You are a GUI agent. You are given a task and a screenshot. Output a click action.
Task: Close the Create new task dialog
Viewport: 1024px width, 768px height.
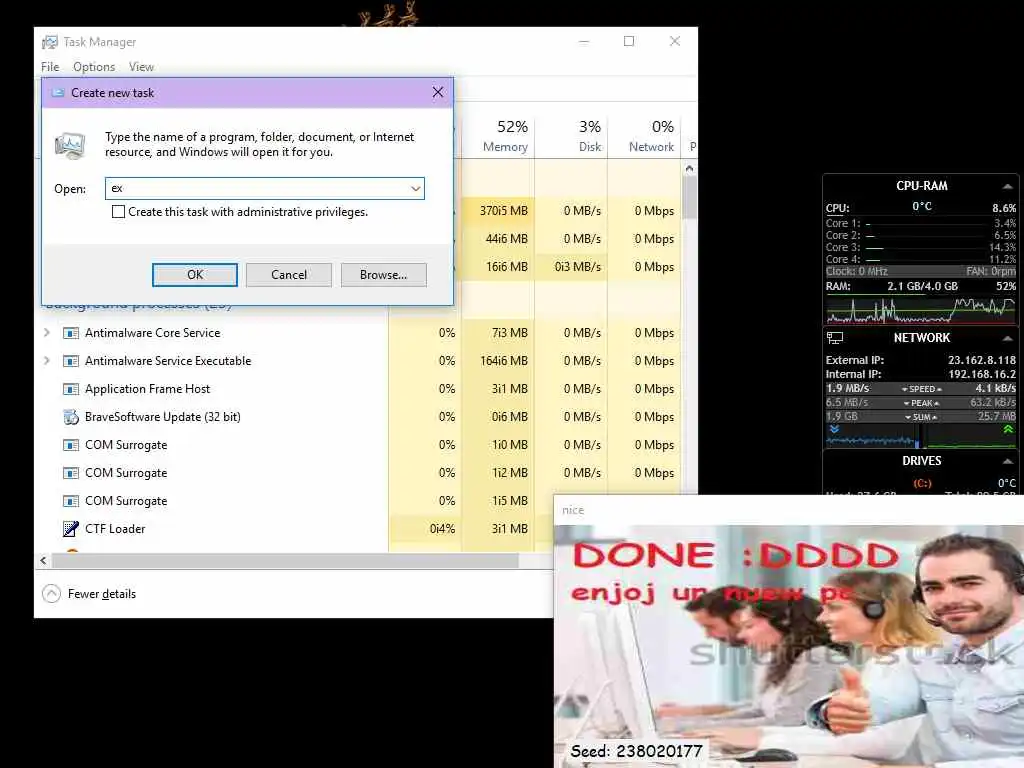coord(438,92)
